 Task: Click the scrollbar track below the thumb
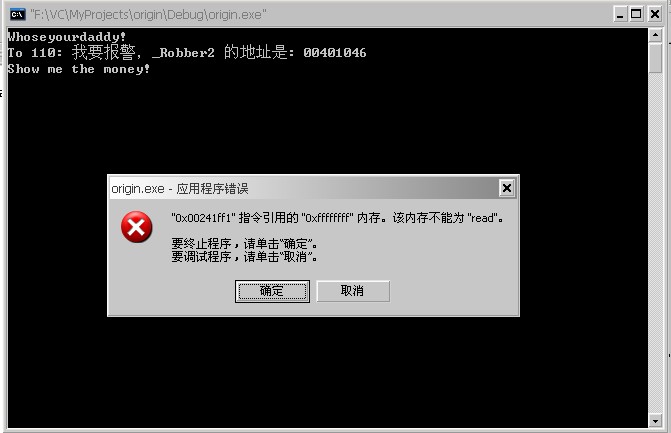(655, 244)
